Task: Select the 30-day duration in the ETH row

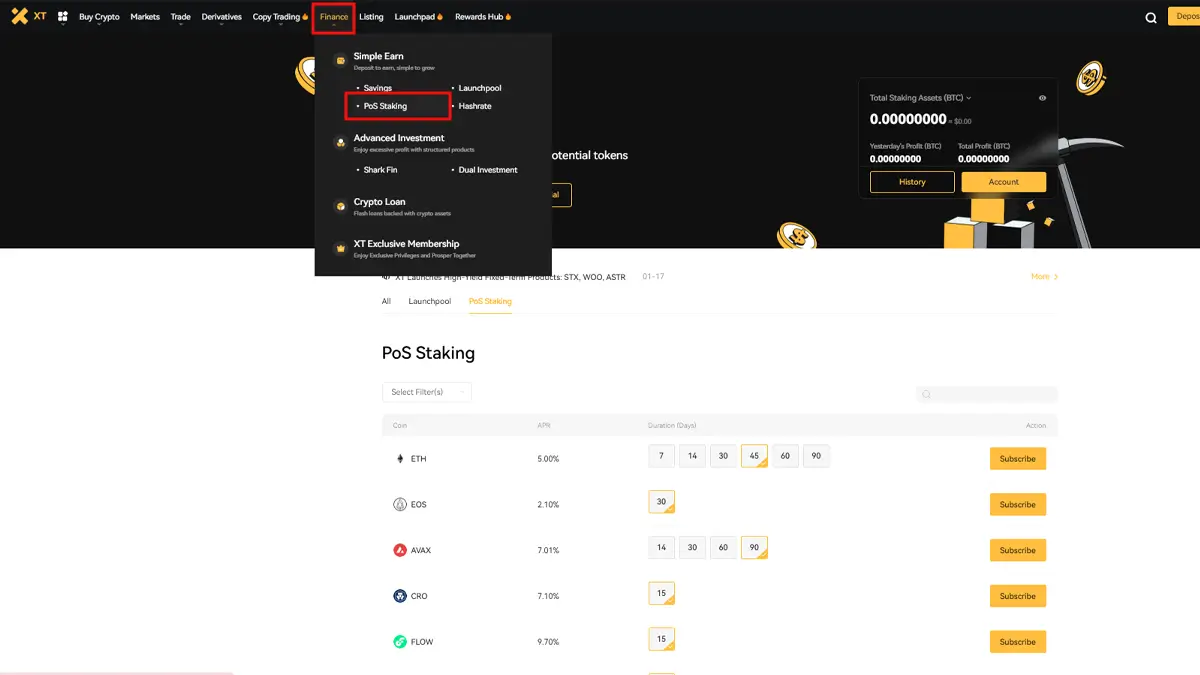Action: 723,456
